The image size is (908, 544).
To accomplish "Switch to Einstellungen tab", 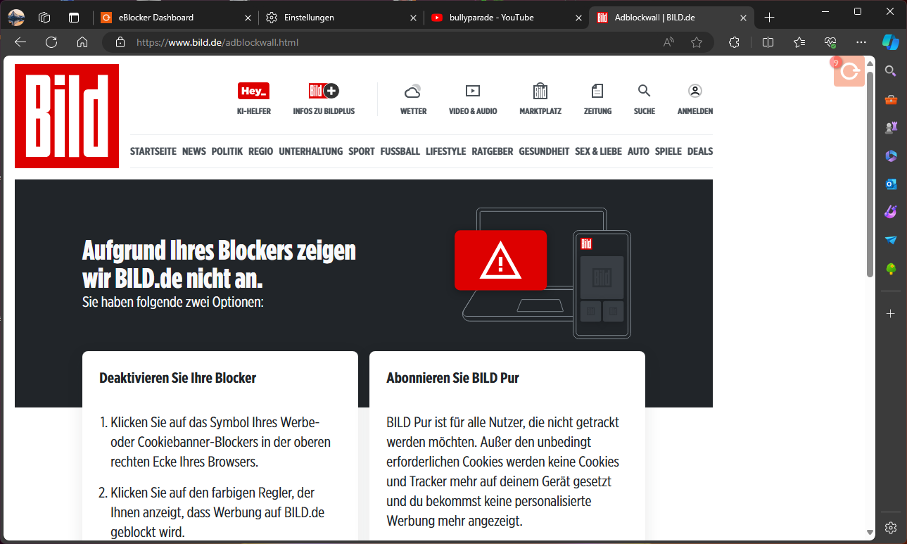I will pyautogui.click(x=342, y=17).
